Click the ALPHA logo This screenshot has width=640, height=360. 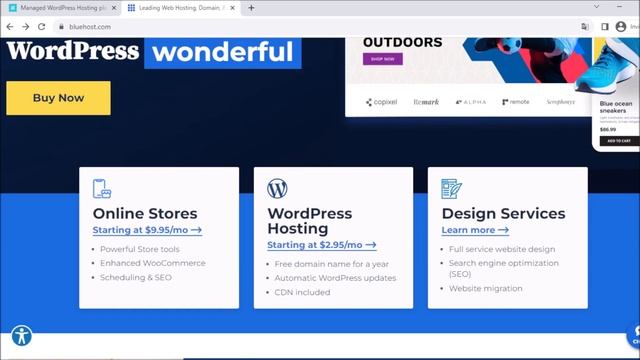point(471,102)
